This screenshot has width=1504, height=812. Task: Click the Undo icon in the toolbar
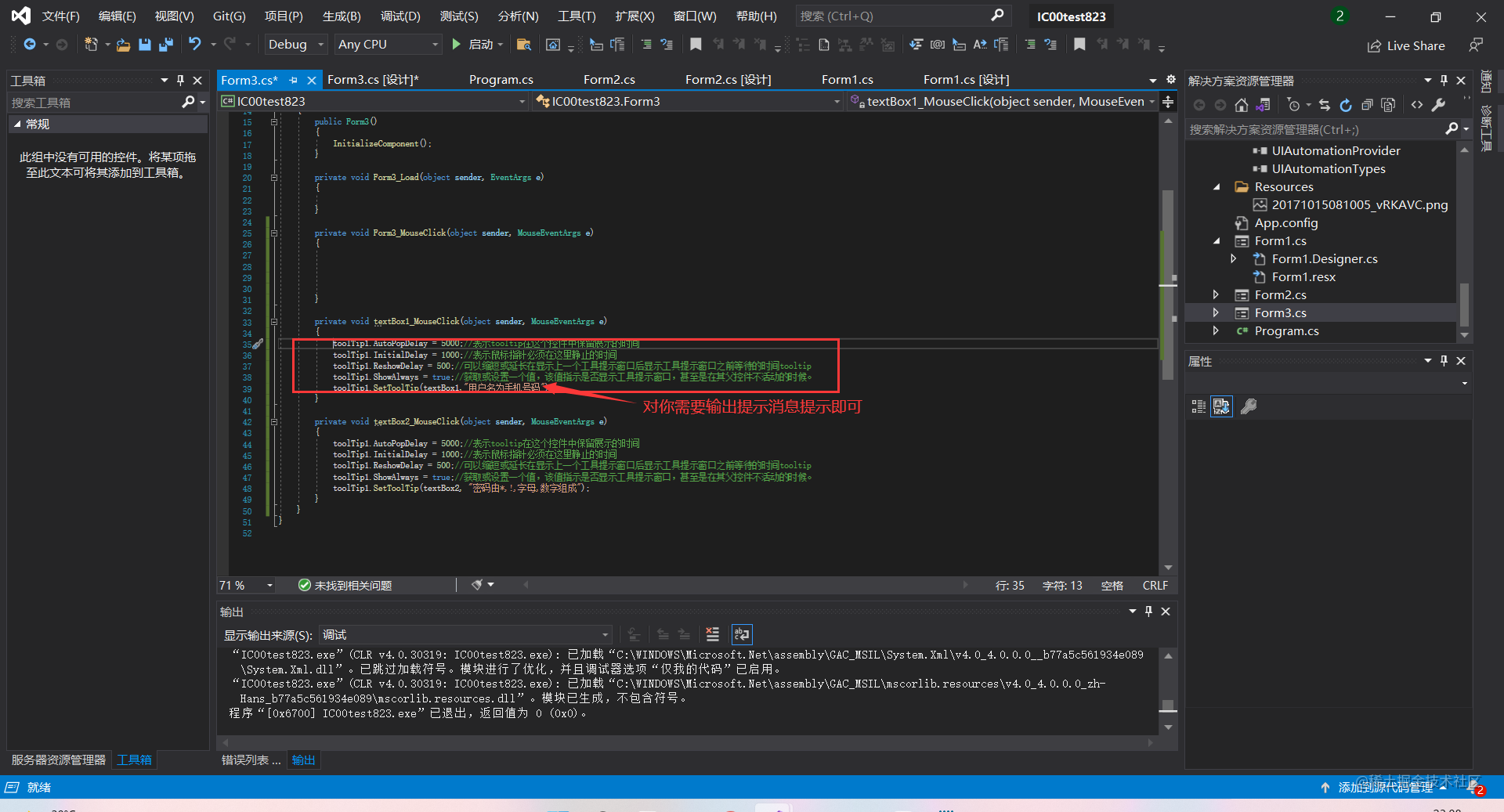[x=195, y=44]
